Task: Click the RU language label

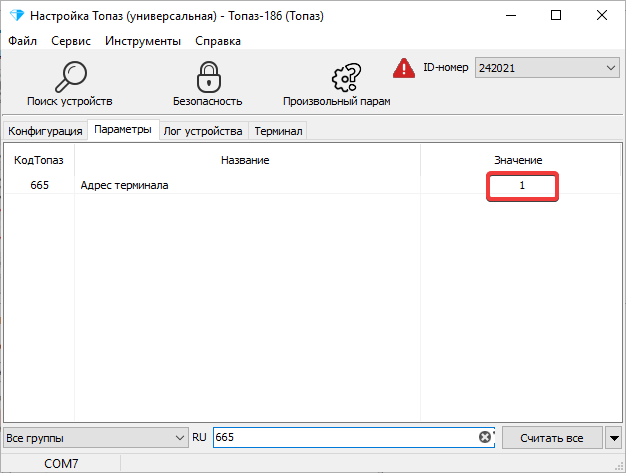Action: tap(199, 437)
